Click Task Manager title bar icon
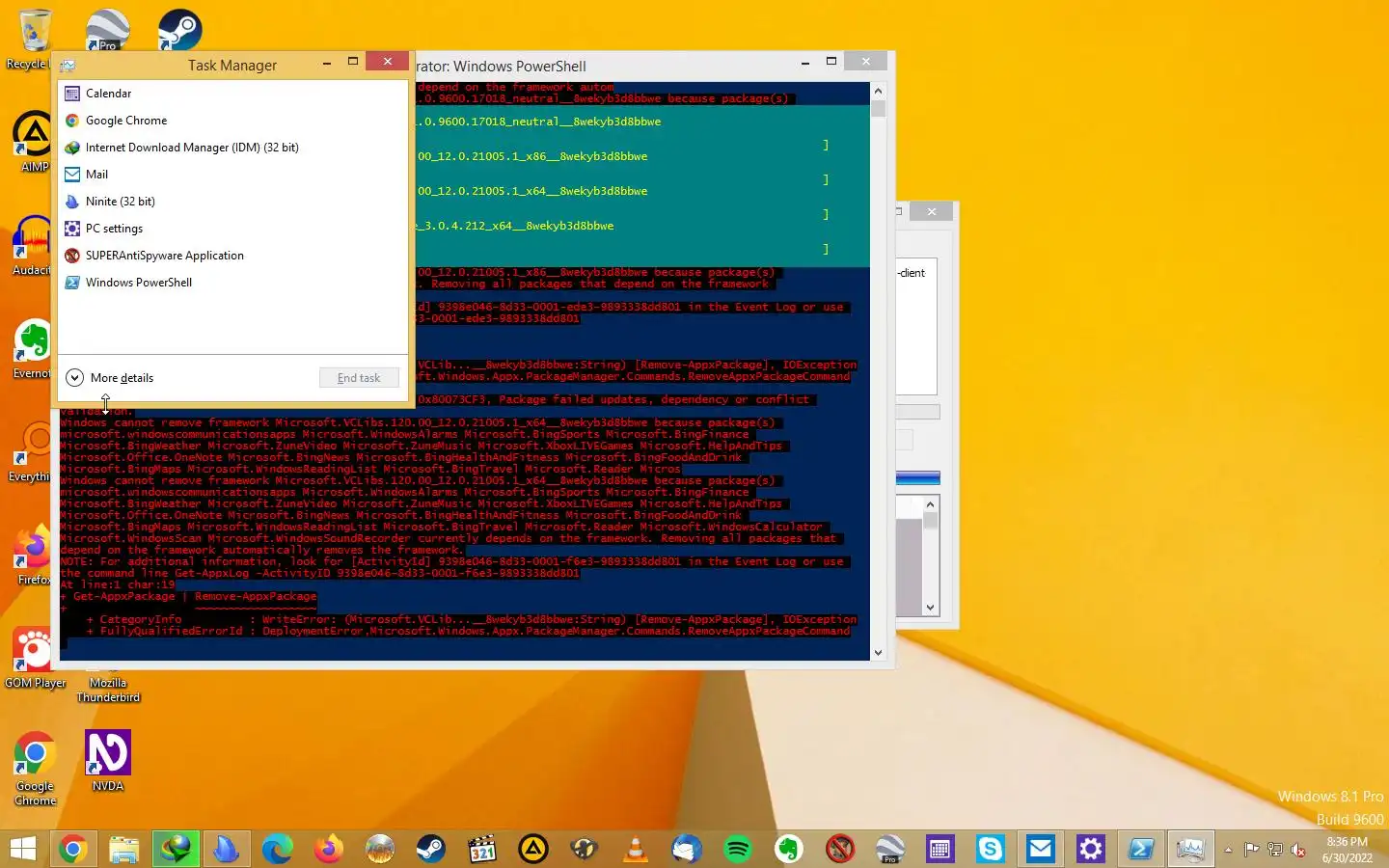This screenshot has height=868, width=1389. coord(68,65)
